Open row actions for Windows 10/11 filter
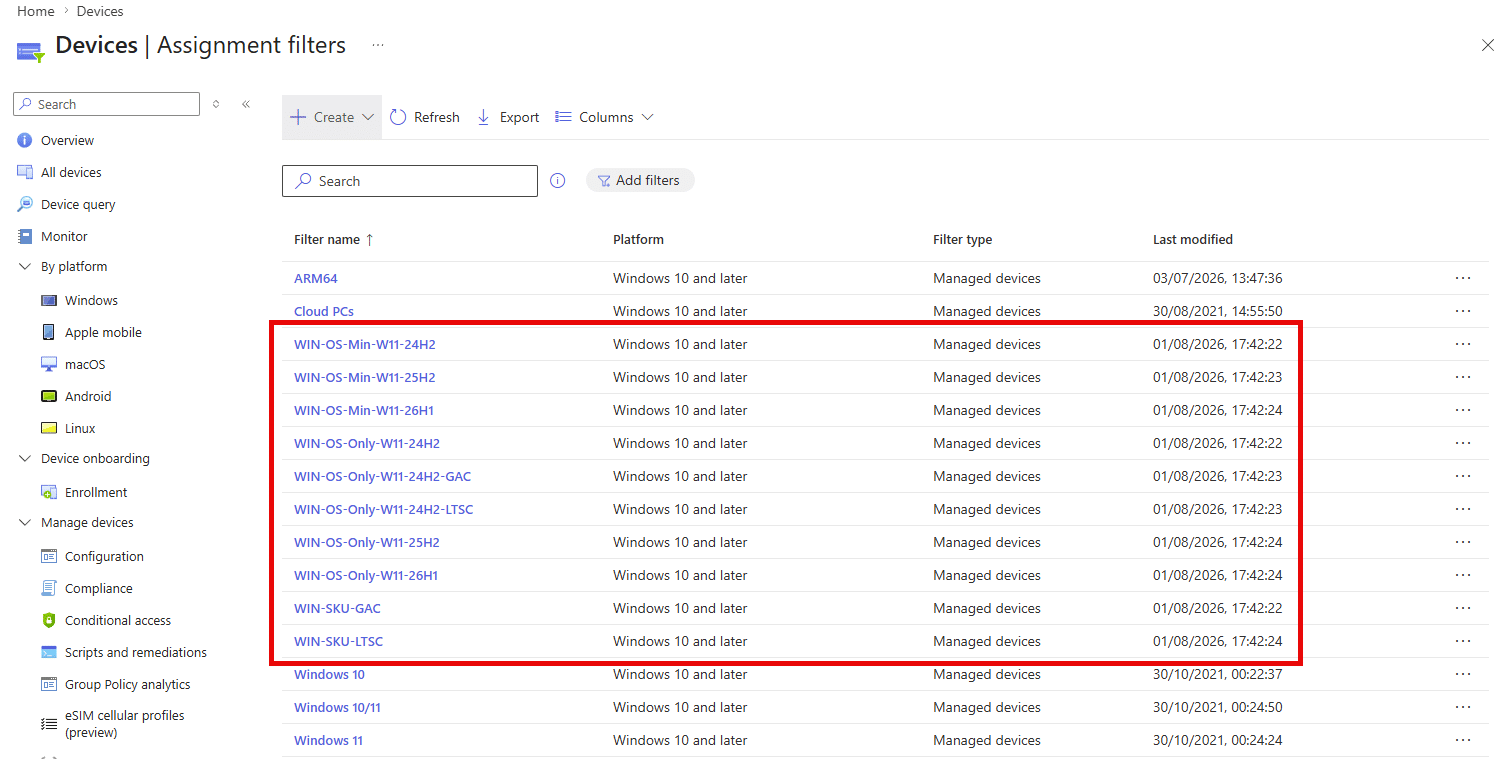This screenshot has height=759, width=1500. point(1463,707)
